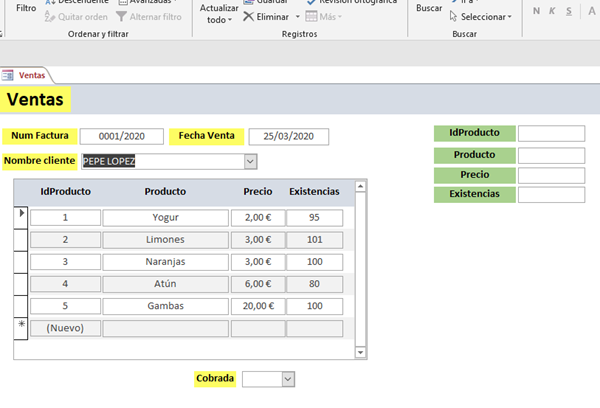The width and height of the screenshot is (600, 408).
Task: Click the empty Producto field on right
Action: click(551, 155)
